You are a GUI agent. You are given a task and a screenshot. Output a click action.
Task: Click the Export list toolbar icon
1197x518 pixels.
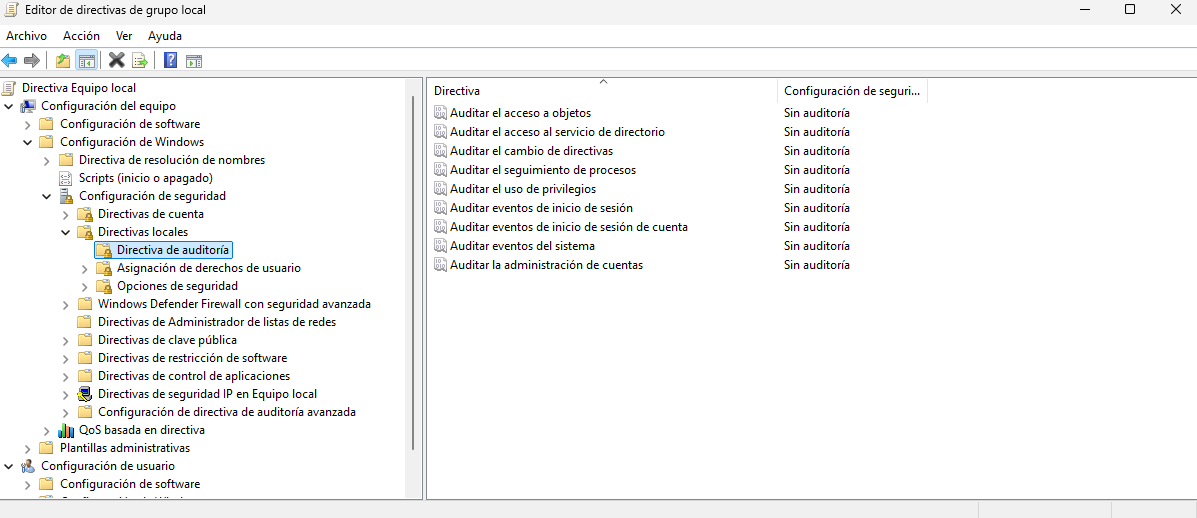[140, 60]
